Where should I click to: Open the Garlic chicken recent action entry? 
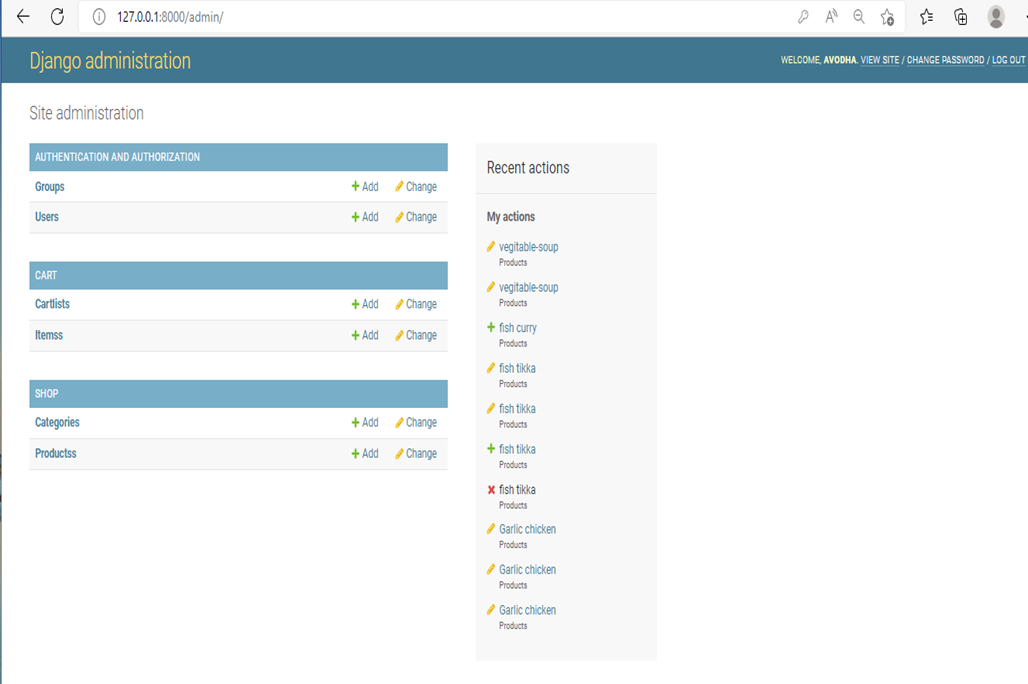pos(528,529)
